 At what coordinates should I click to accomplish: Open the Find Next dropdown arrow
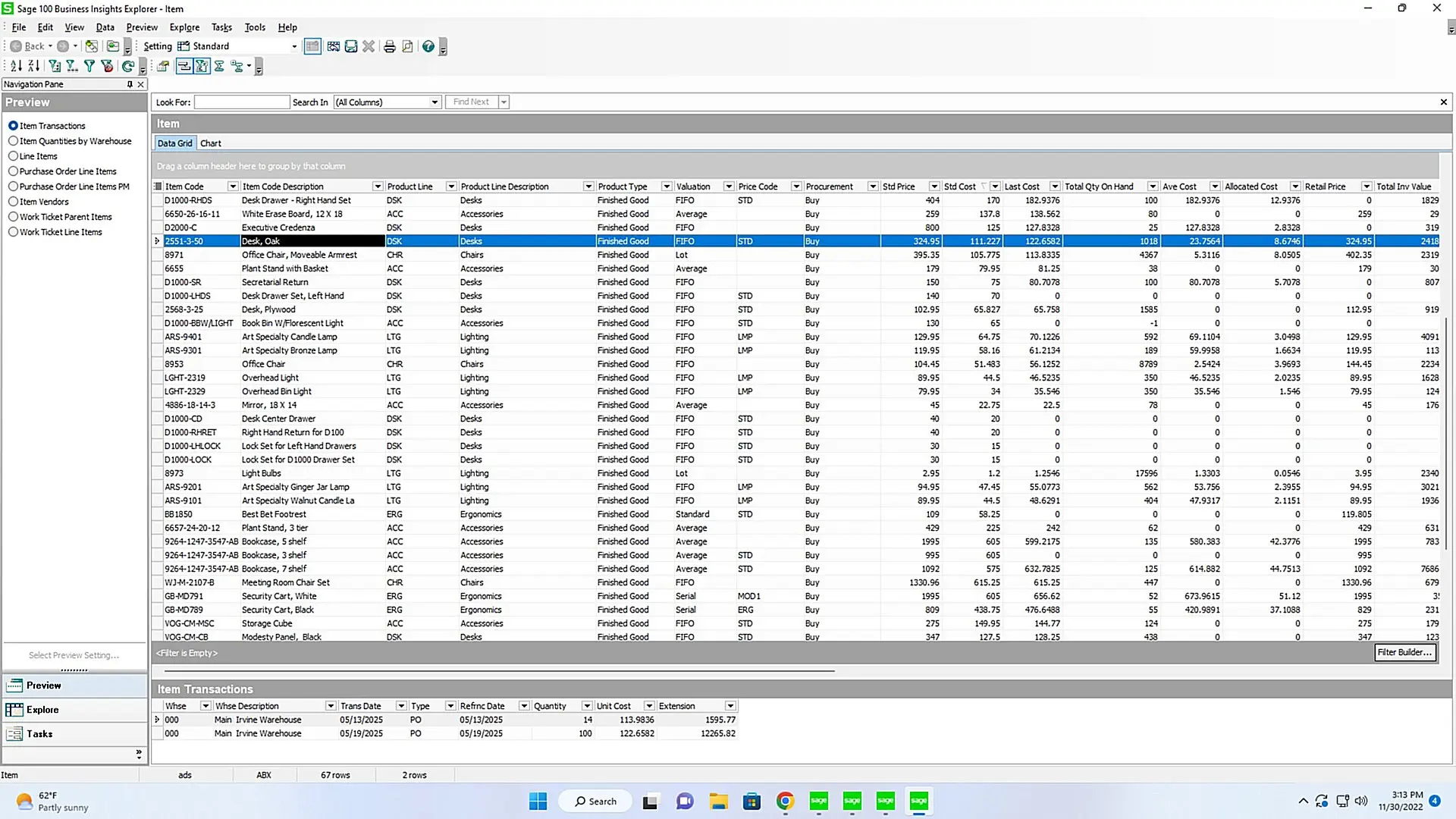coord(504,102)
